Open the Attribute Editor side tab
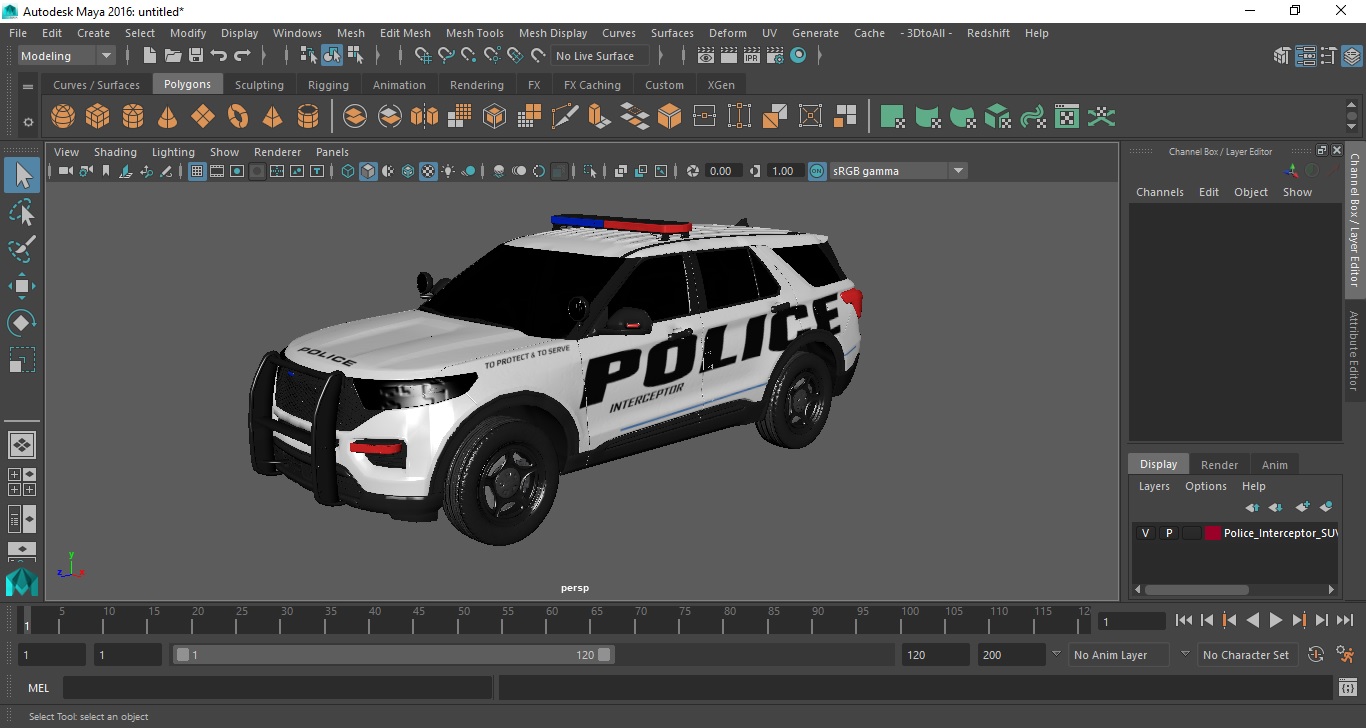 click(x=1354, y=350)
